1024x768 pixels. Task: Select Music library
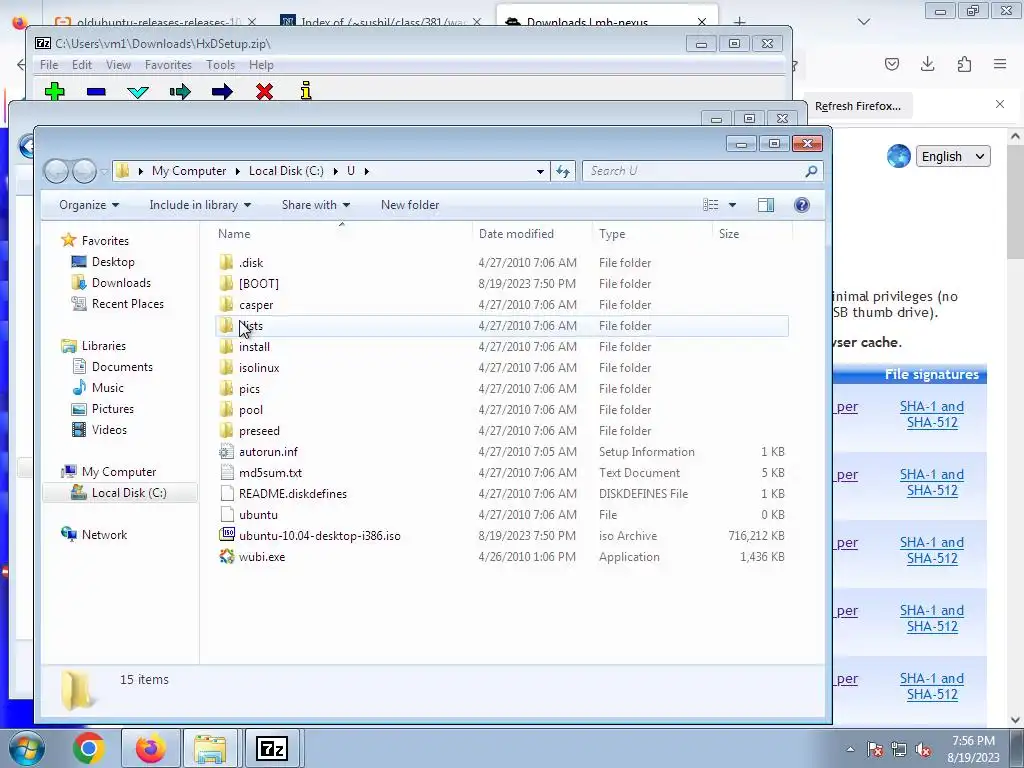(x=107, y=388)
